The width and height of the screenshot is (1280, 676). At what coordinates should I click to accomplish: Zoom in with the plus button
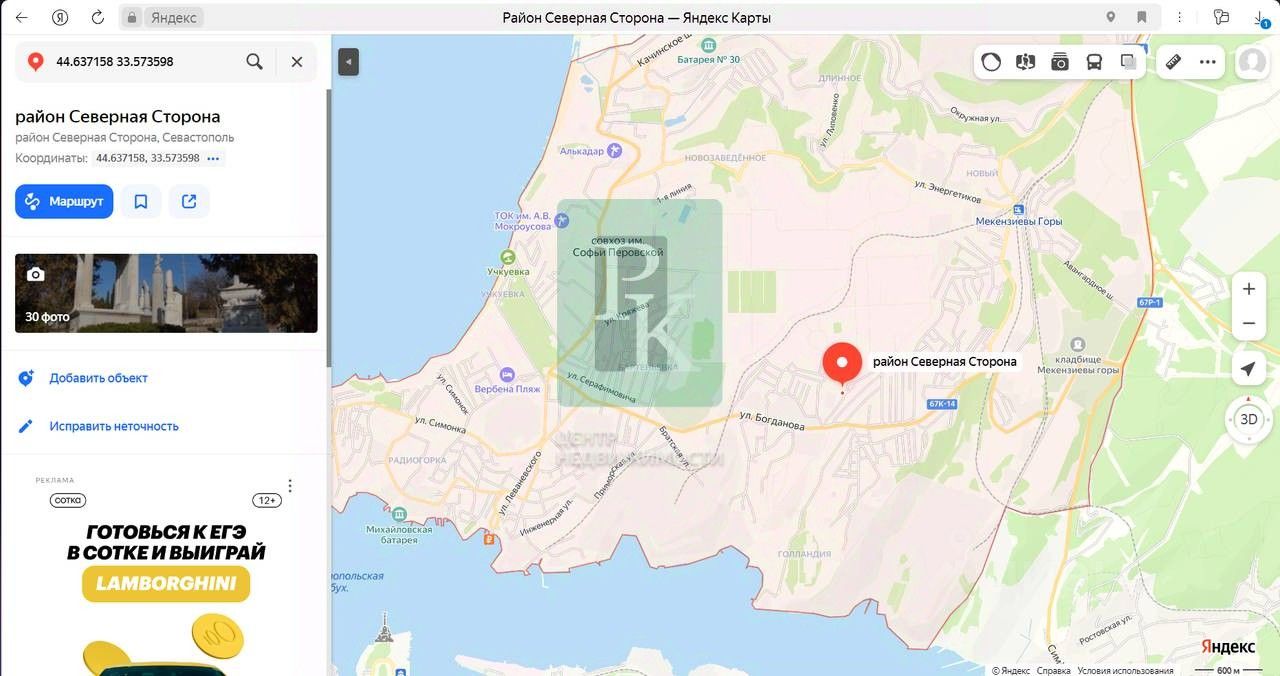pyautogui.click(x=1248, y=289)
